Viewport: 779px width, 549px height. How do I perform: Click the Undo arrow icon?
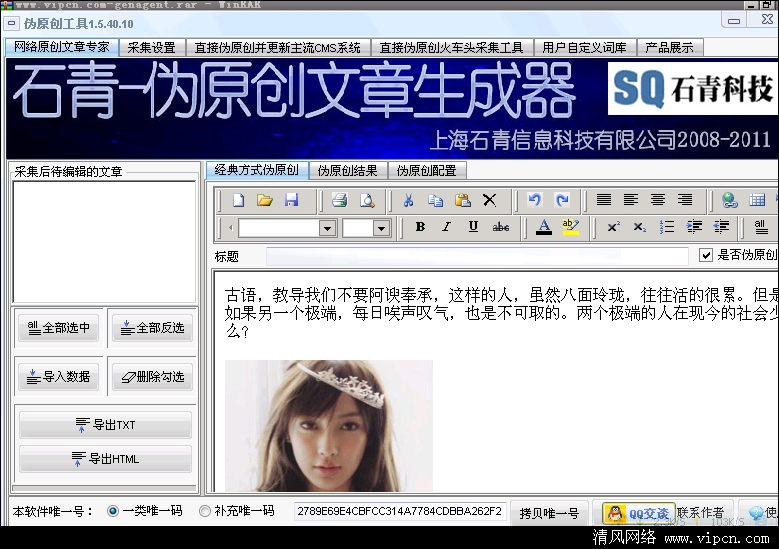point(535,200)
